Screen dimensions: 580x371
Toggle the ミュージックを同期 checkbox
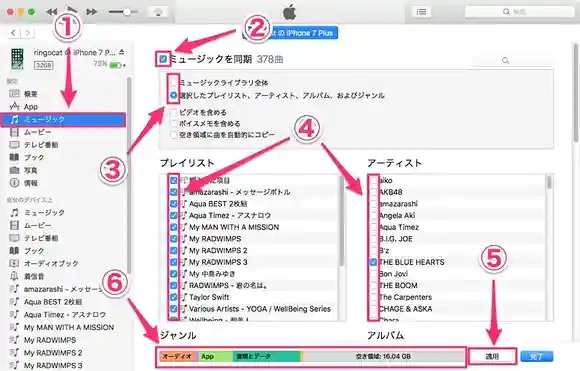click(x=163, y=59)
